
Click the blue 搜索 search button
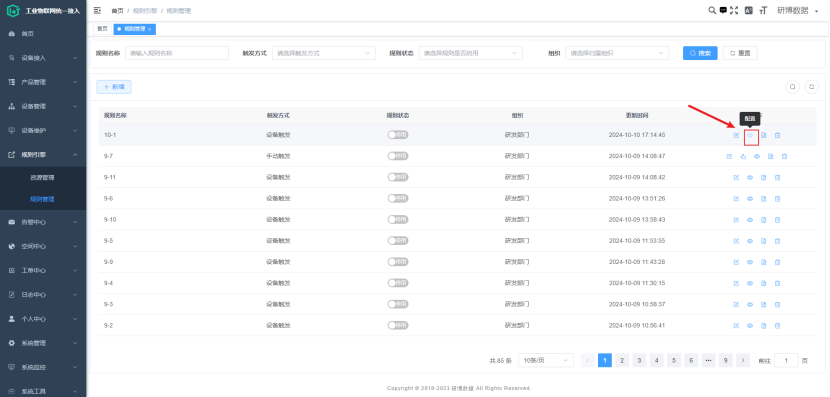point(700,53)
